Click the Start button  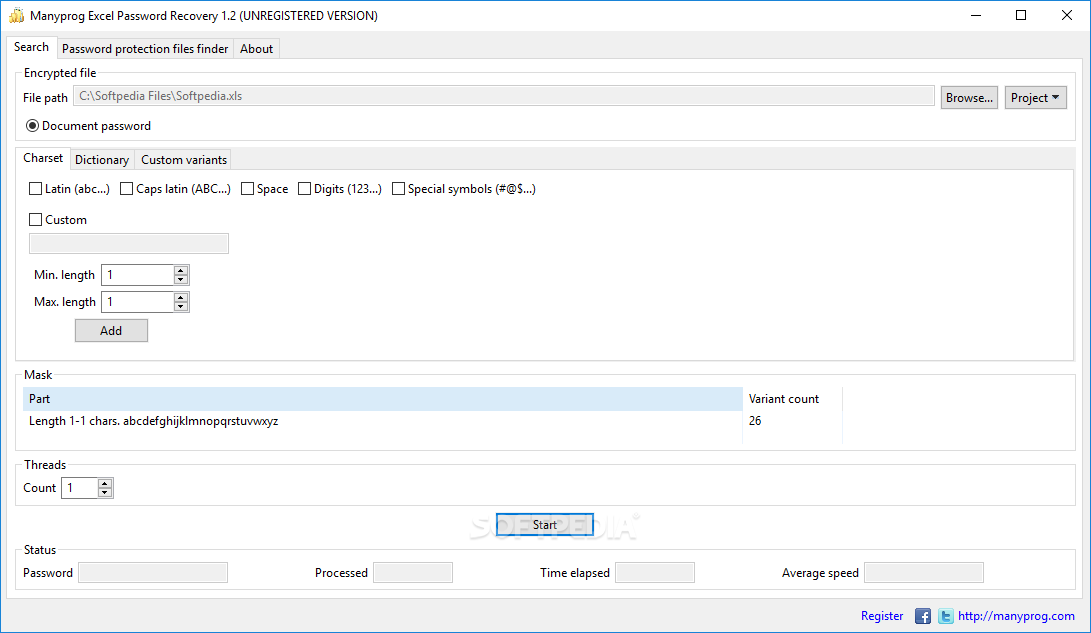(545, 525)
